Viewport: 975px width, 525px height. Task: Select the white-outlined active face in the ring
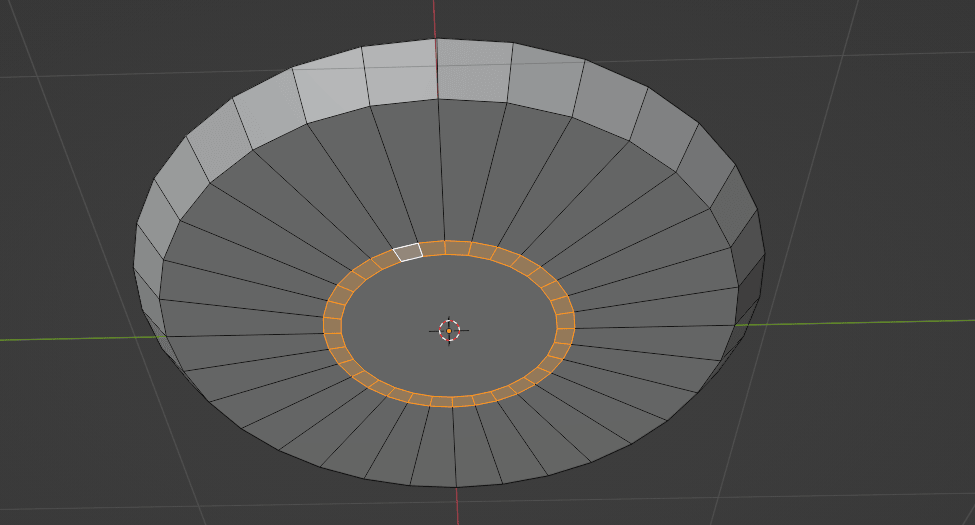[408, 252]
